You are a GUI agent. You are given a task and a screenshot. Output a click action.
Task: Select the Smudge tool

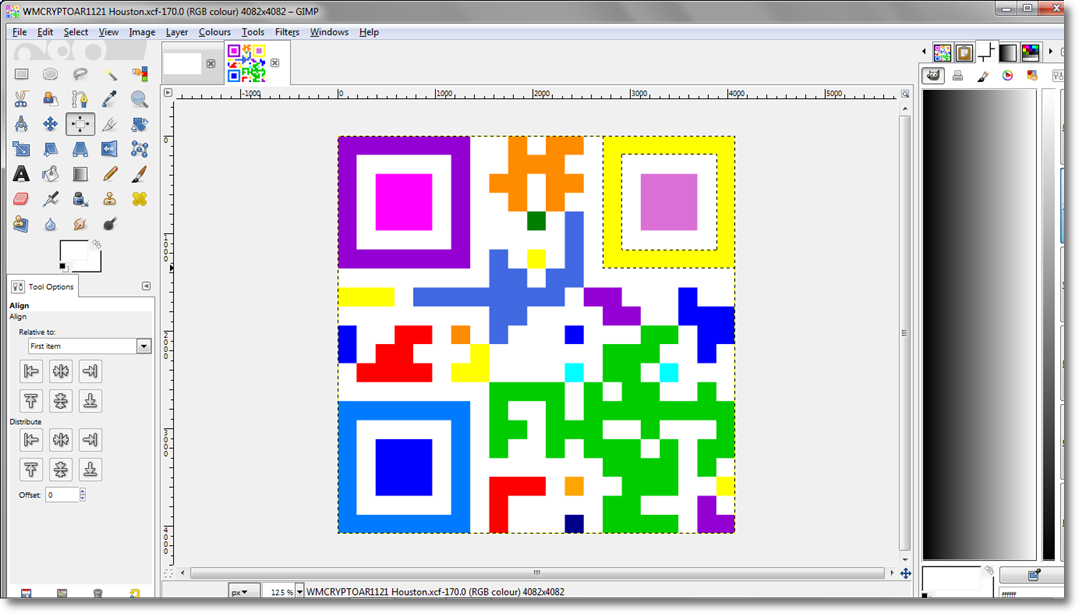tap(80, 224)
